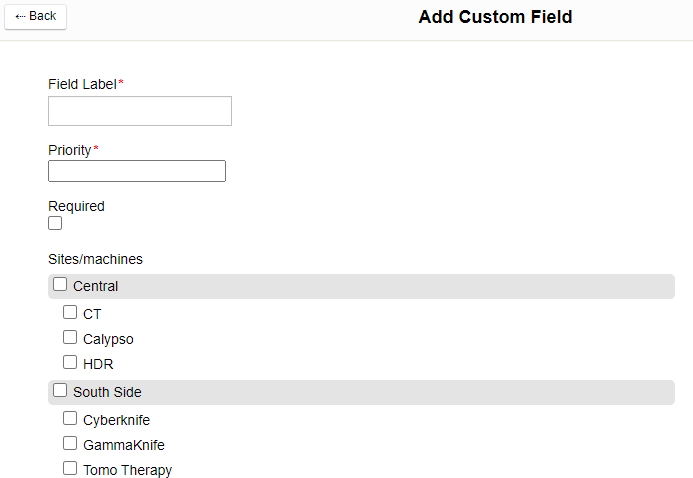Viewport: 693px width, 478px height.
Task: Tick the HDR machine checkbox
Action: 70,362
